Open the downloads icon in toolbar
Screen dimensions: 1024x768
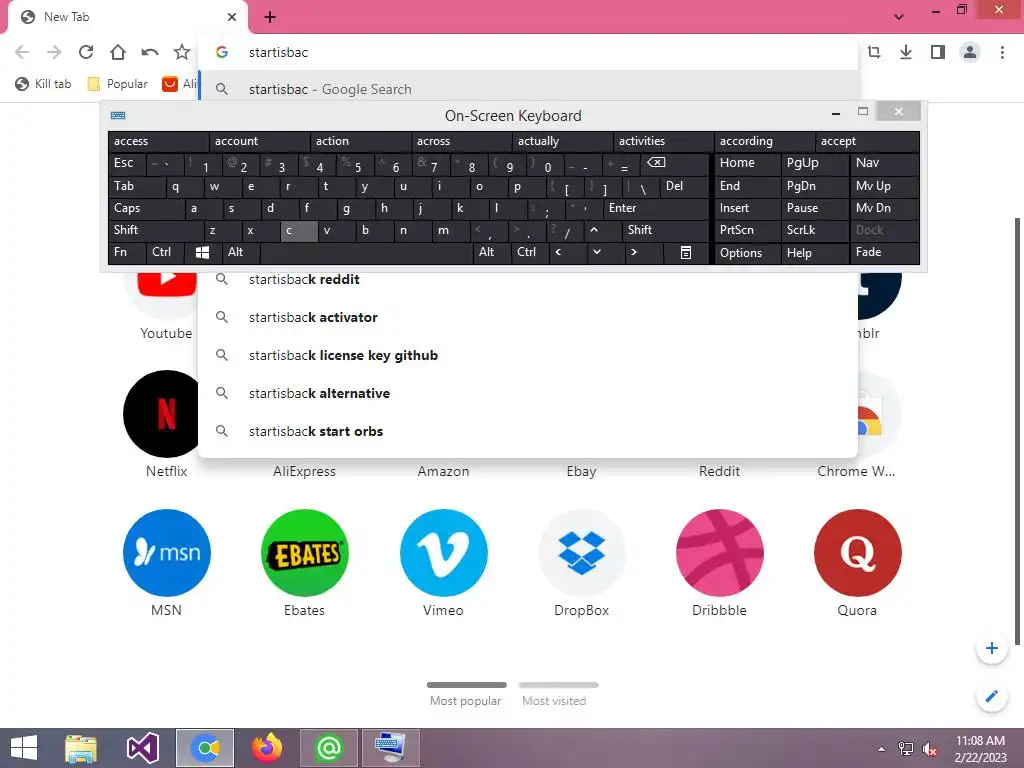[x=906, y=52]
